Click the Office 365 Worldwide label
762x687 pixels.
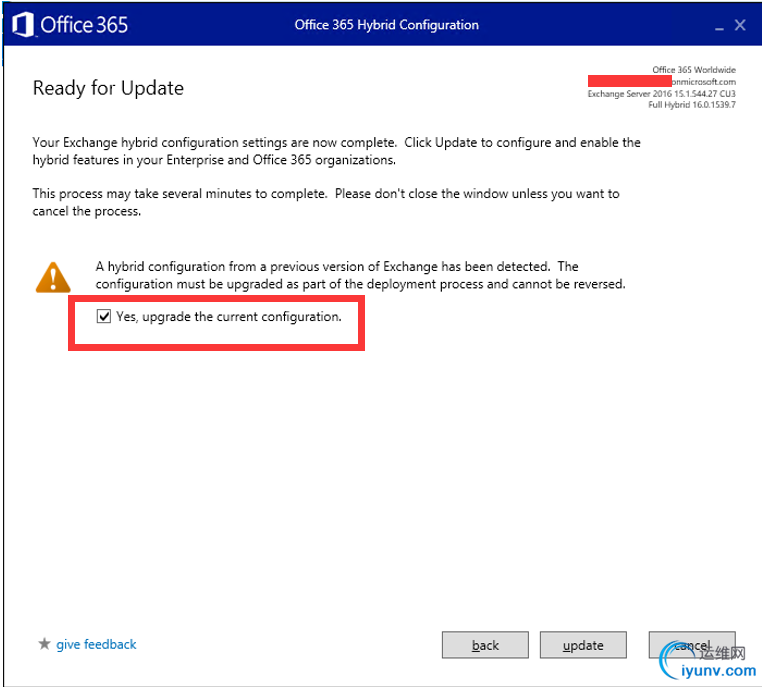[x=693, y=70]
